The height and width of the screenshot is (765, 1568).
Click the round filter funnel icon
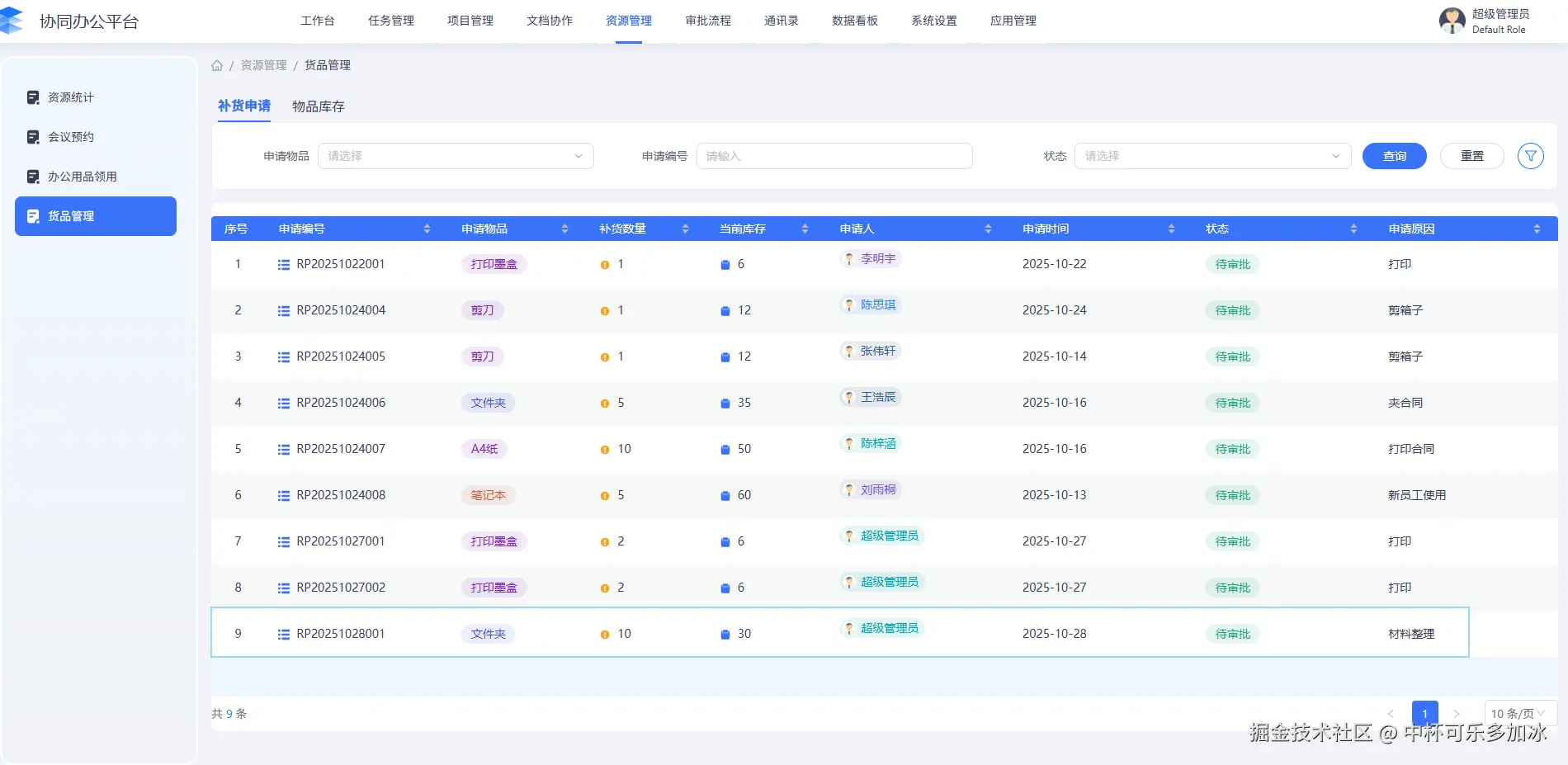[1530, 156]
